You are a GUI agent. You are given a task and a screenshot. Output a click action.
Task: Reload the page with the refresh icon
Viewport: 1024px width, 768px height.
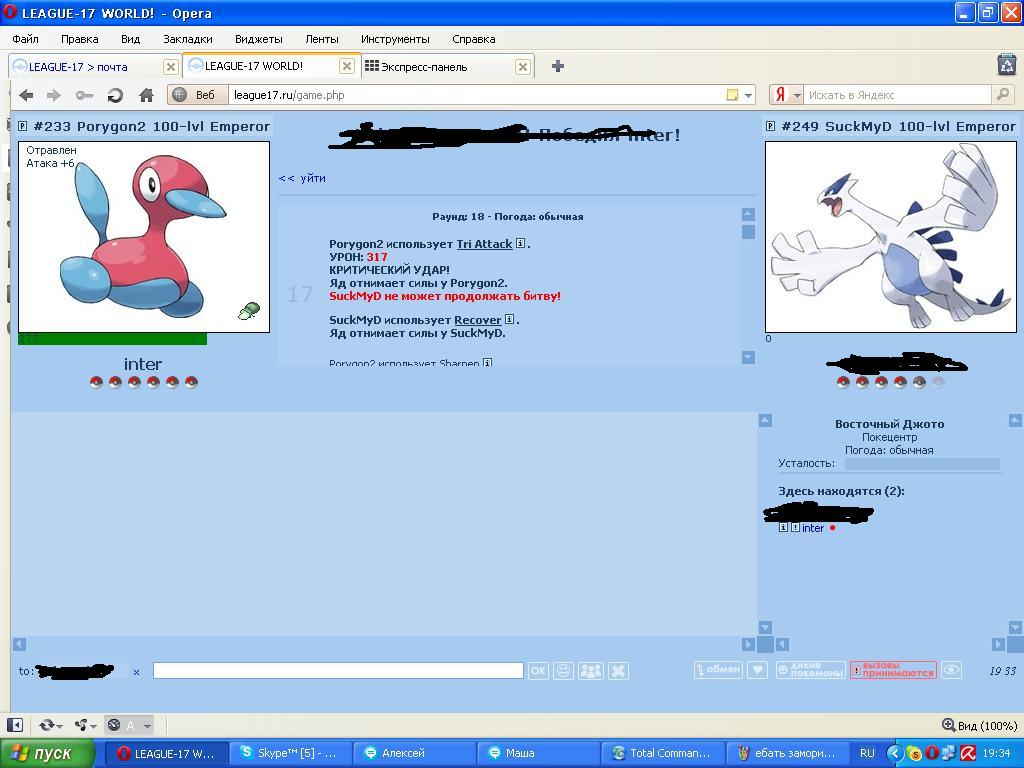tap(115, 95)
